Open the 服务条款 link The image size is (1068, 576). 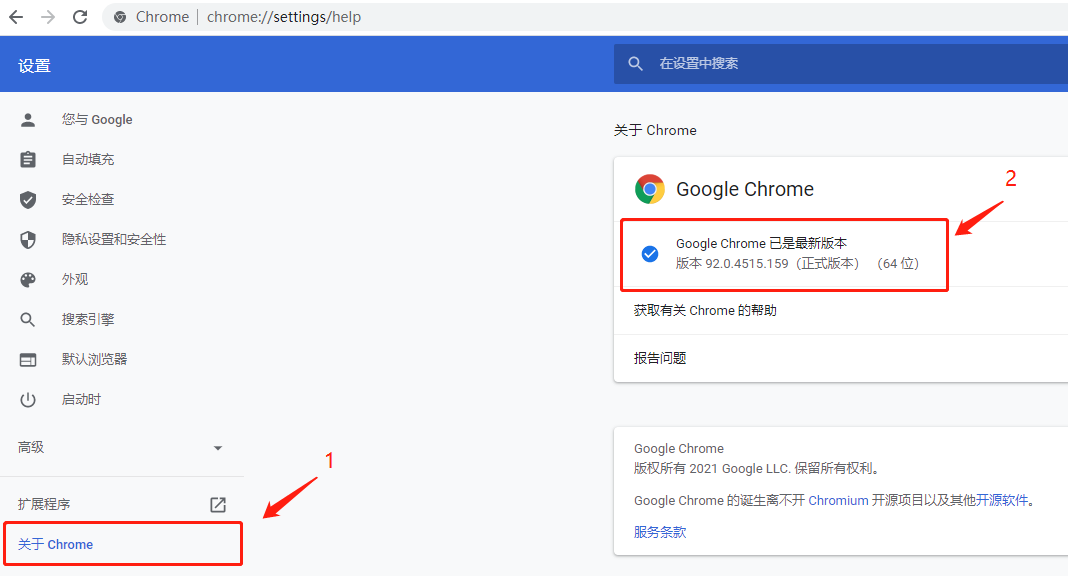pos(660,532)
